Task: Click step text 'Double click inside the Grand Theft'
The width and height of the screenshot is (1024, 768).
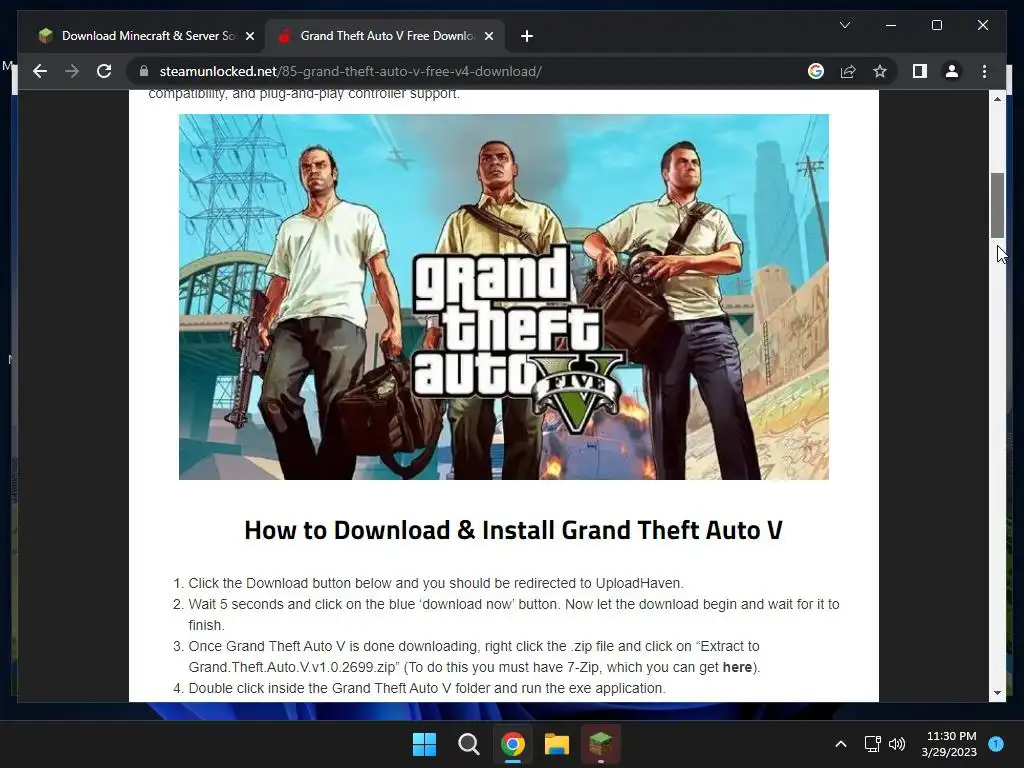Action: click(427, 688)
